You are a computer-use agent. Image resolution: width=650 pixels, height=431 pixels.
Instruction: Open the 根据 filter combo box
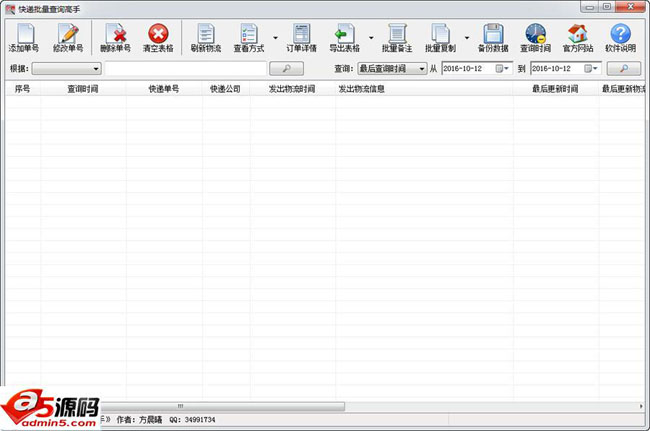(66, 68)
